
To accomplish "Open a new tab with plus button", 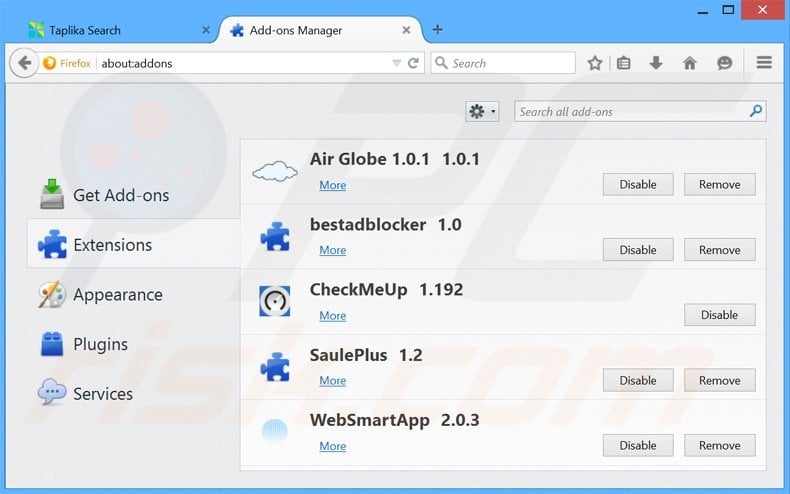I will coord(437,30).
